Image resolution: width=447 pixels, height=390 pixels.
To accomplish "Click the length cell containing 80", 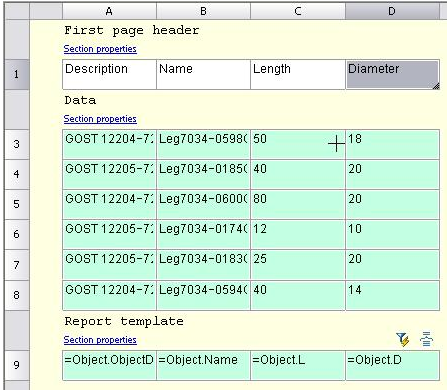I will pyautogui.click(x=298, y=204).
